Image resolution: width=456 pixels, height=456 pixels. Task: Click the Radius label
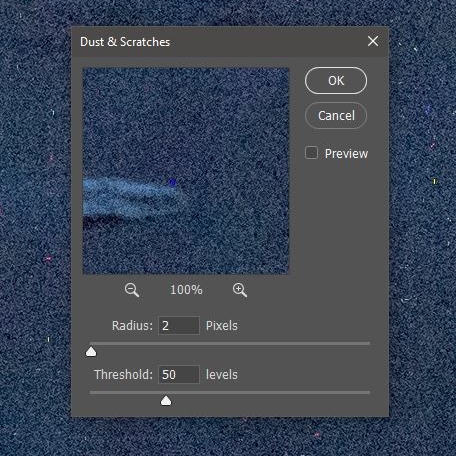click(x=132, y=326)
